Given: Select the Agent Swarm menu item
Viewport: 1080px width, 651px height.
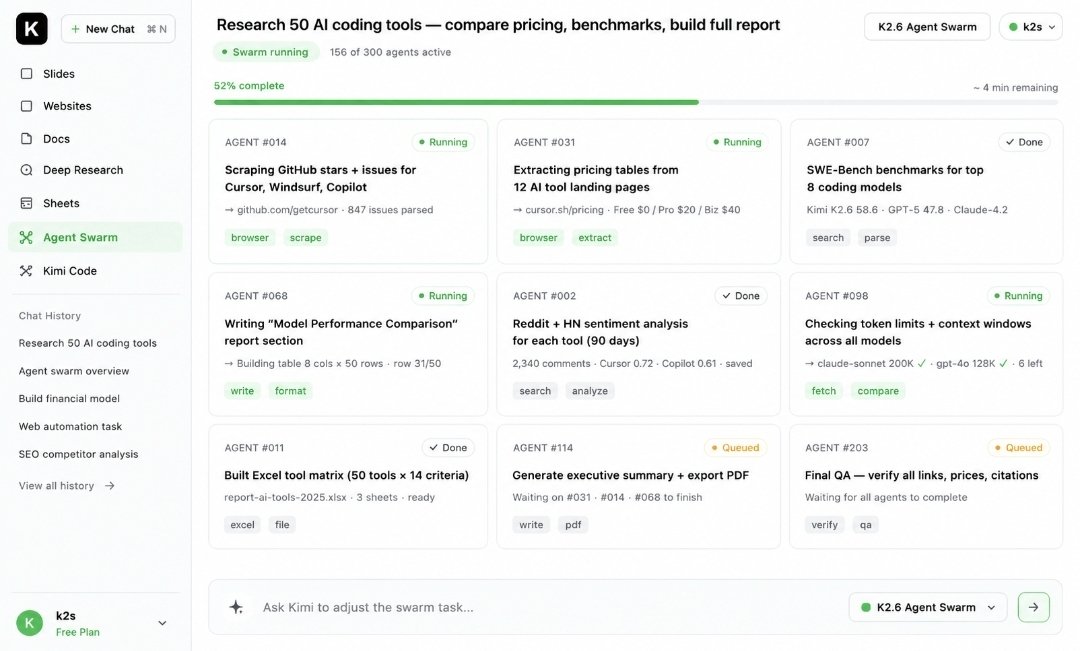Looking at the screenshot, I should [x=95, y=237].
